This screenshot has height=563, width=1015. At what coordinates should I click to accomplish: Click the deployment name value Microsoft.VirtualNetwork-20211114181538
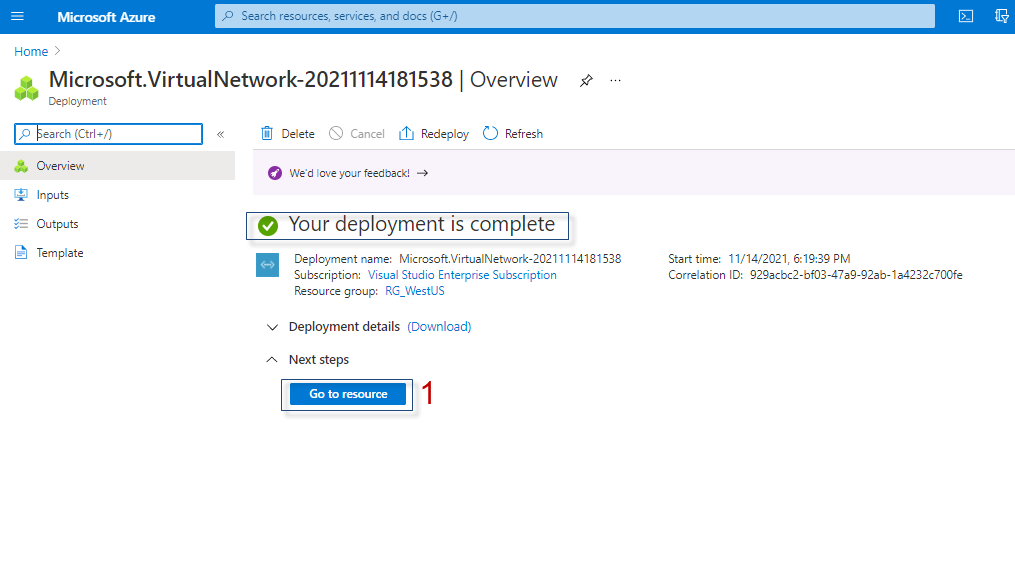click(x=510, y=259)
